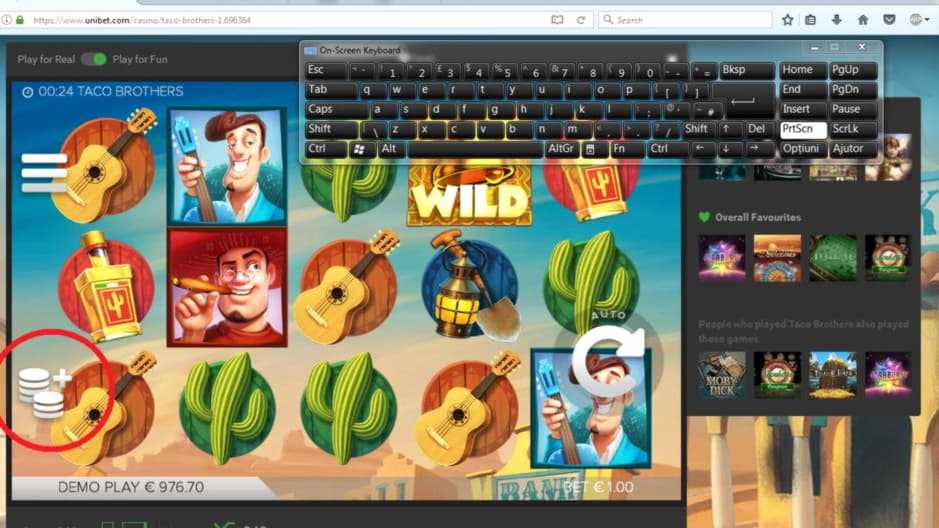939x528 pixels.
Task: Click the Overall Favourites heart icon
Action: (704, 217)
